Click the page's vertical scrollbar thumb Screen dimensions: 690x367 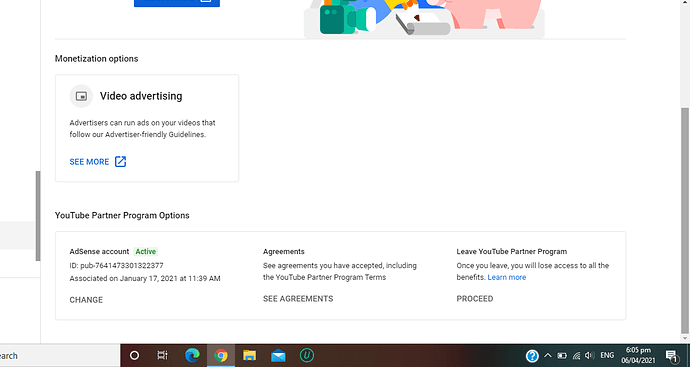pos(685,221)
